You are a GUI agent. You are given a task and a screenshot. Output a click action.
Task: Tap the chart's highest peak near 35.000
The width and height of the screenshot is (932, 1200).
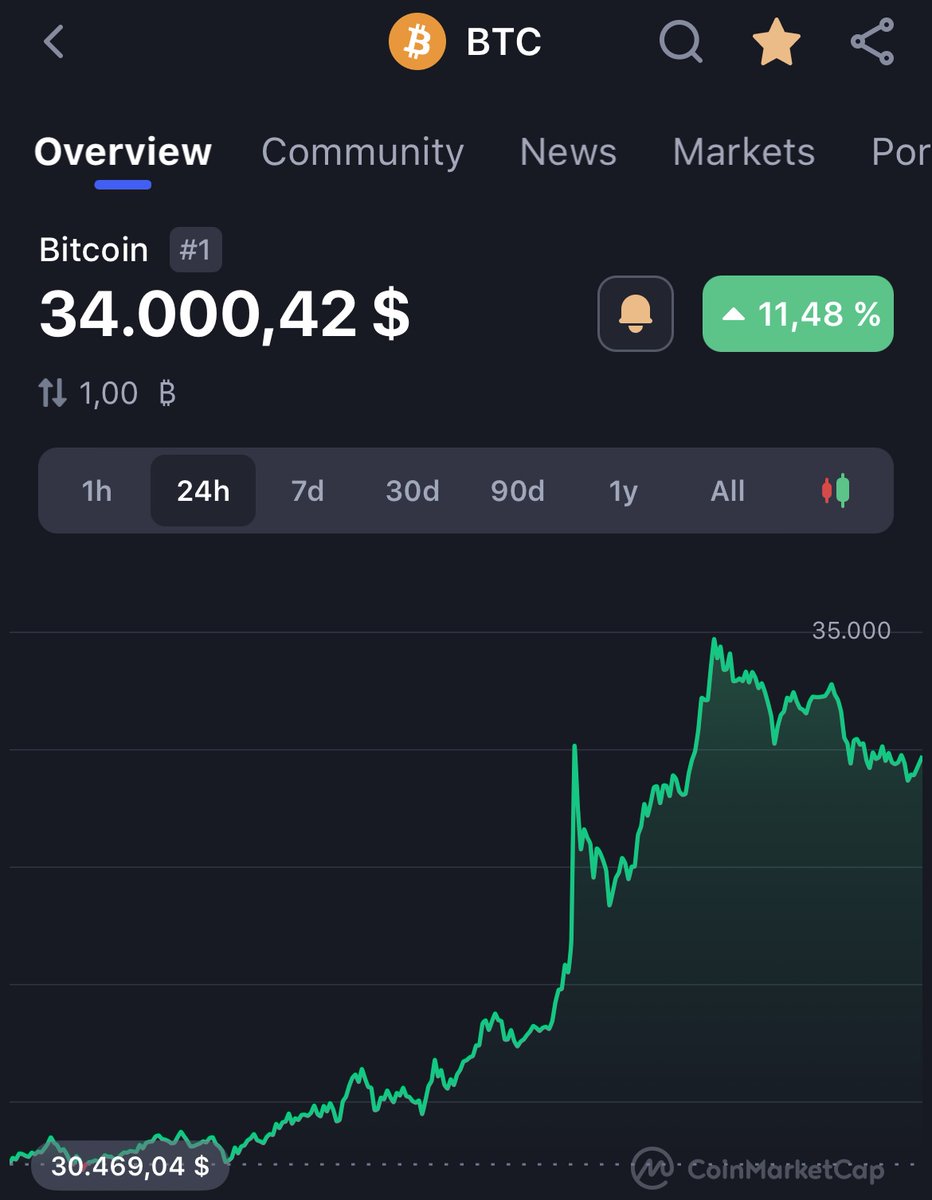[714, 640]
